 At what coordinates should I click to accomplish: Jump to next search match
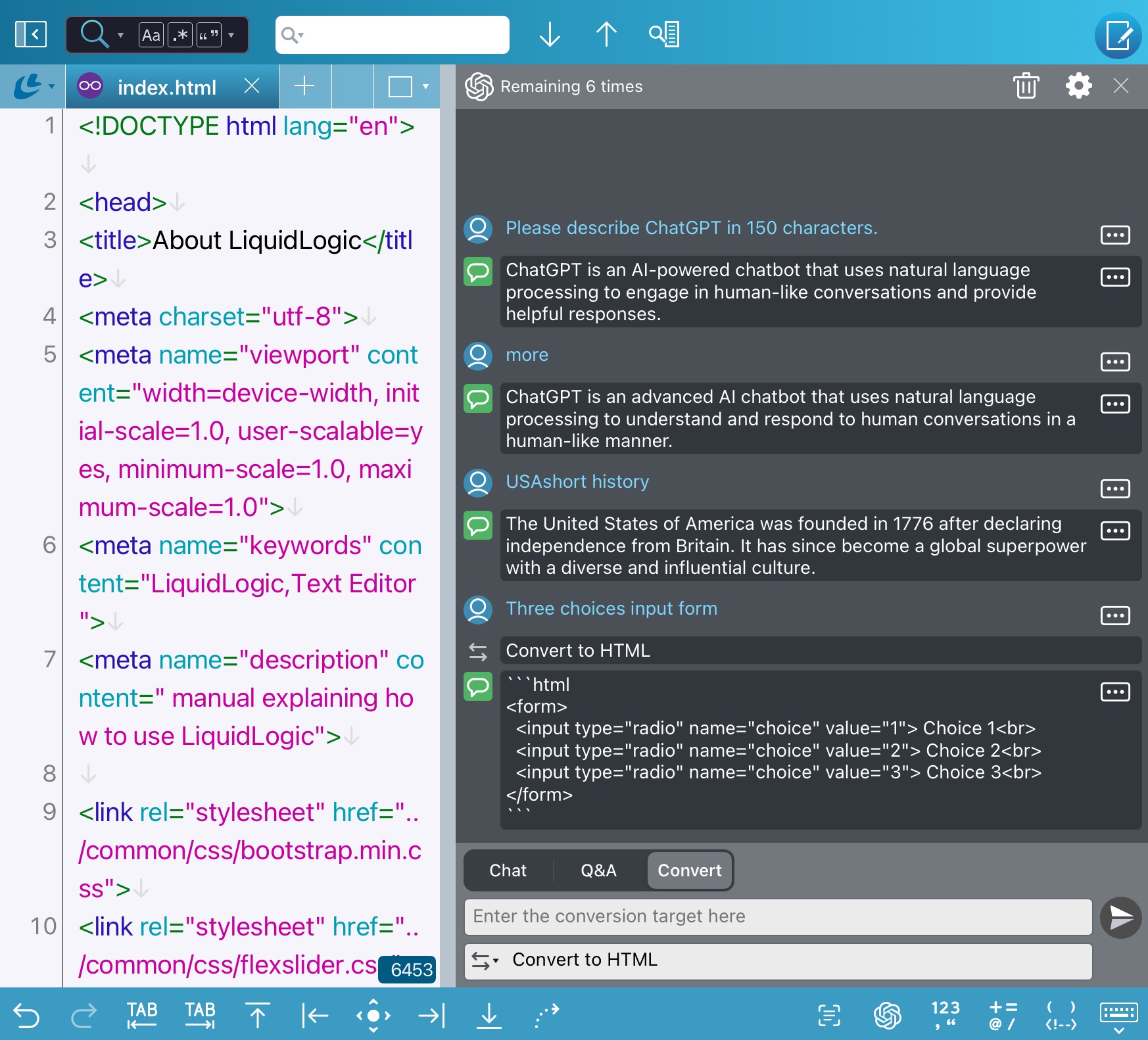[x=550, y=34]
